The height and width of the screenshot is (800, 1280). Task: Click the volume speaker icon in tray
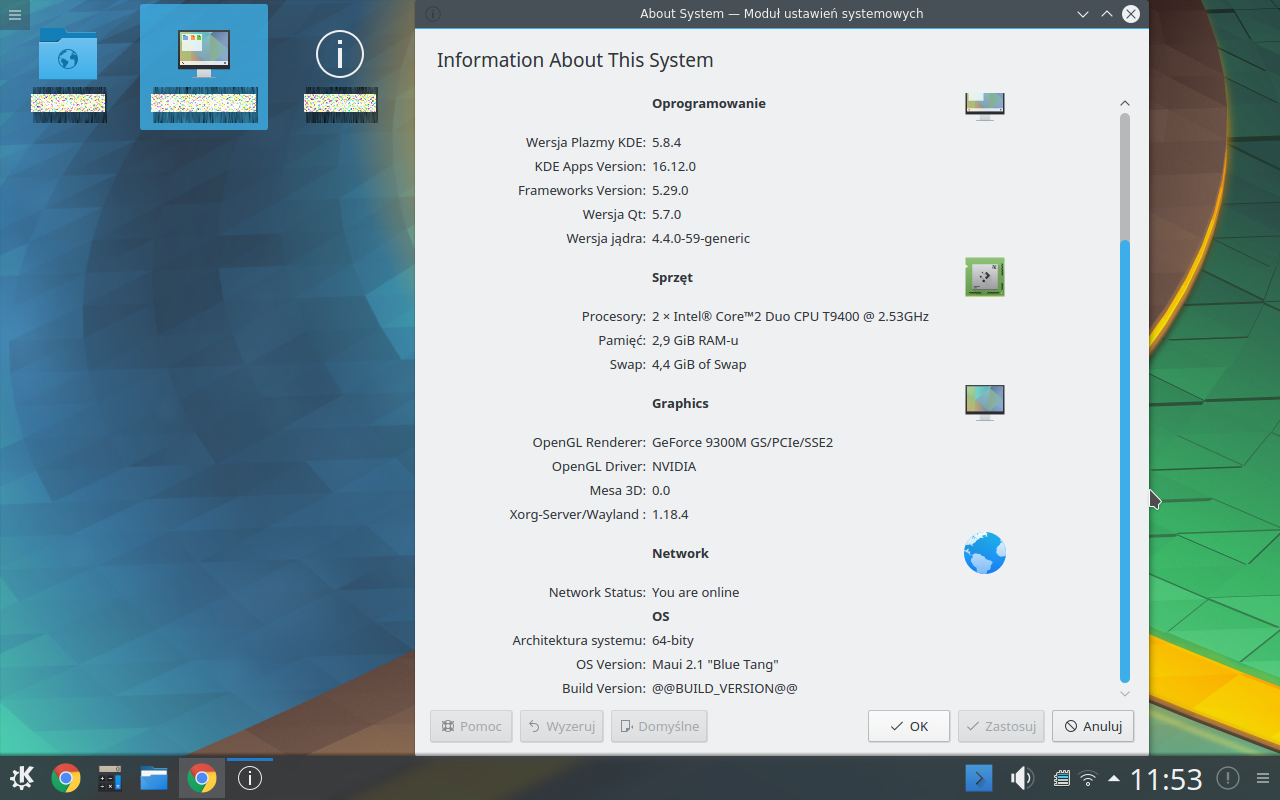1021,778
